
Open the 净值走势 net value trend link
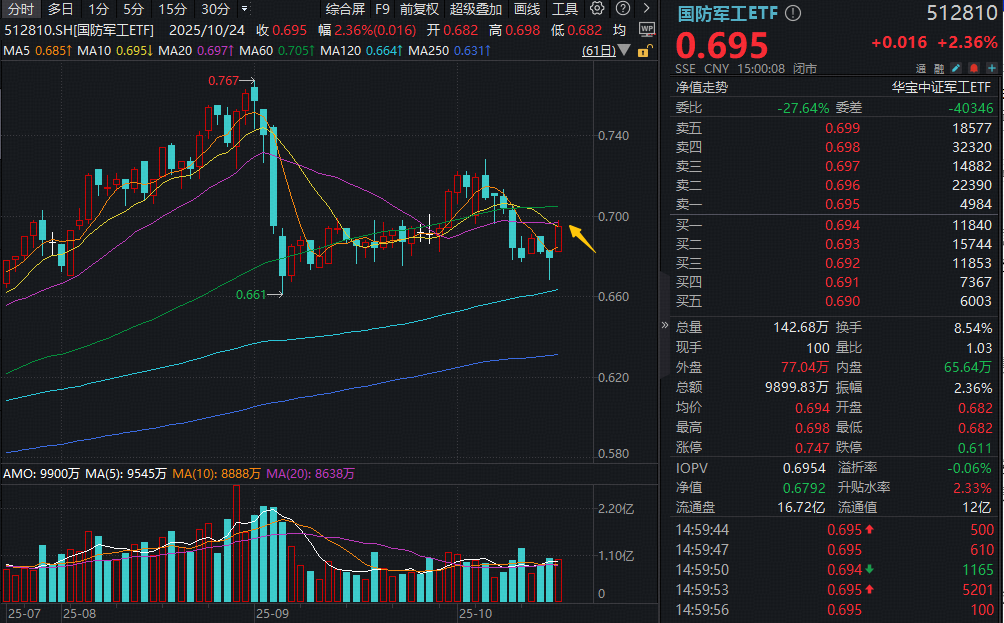tap(702, 87)
